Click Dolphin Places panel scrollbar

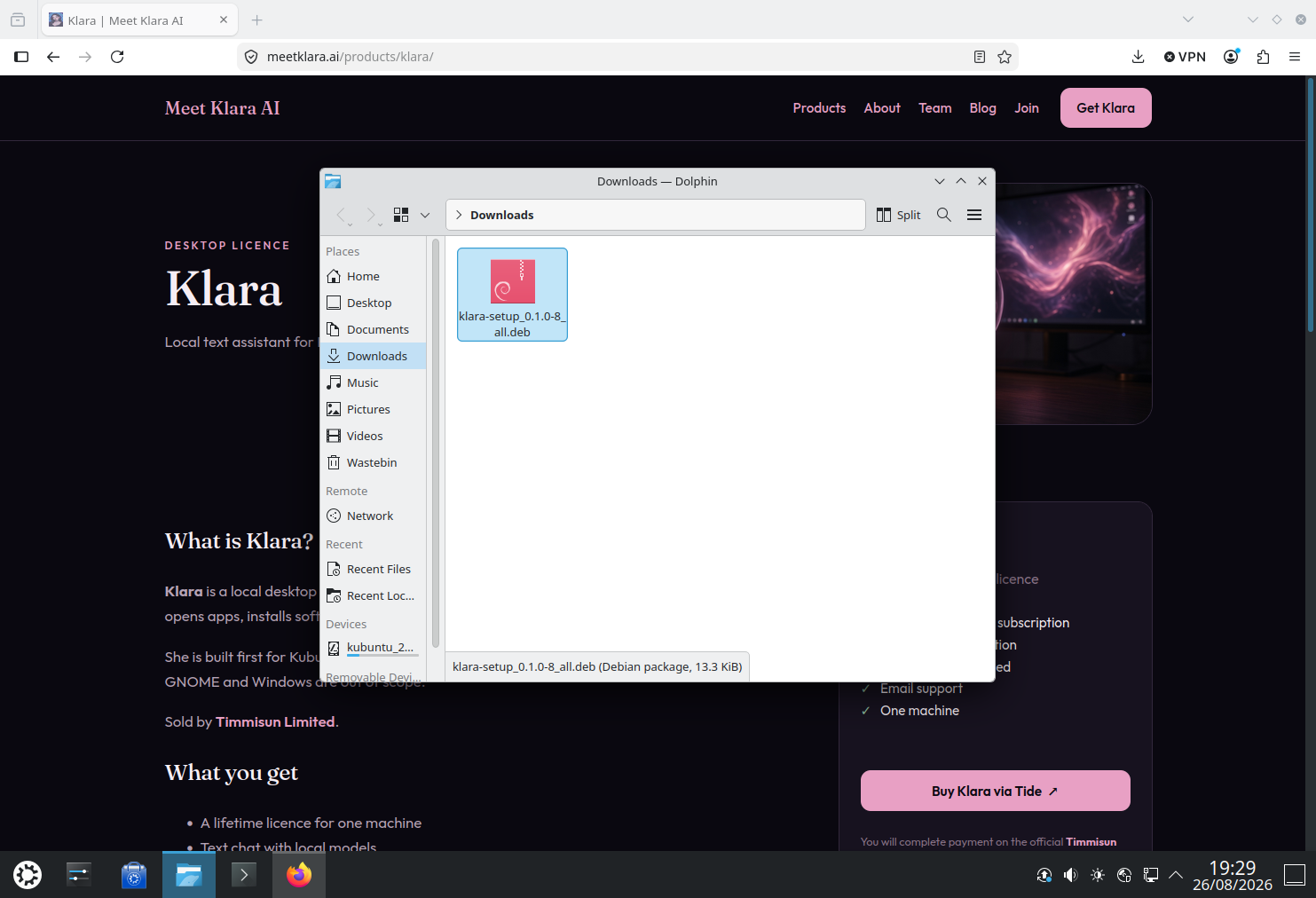pyautogui.click(x=436, y=444)
